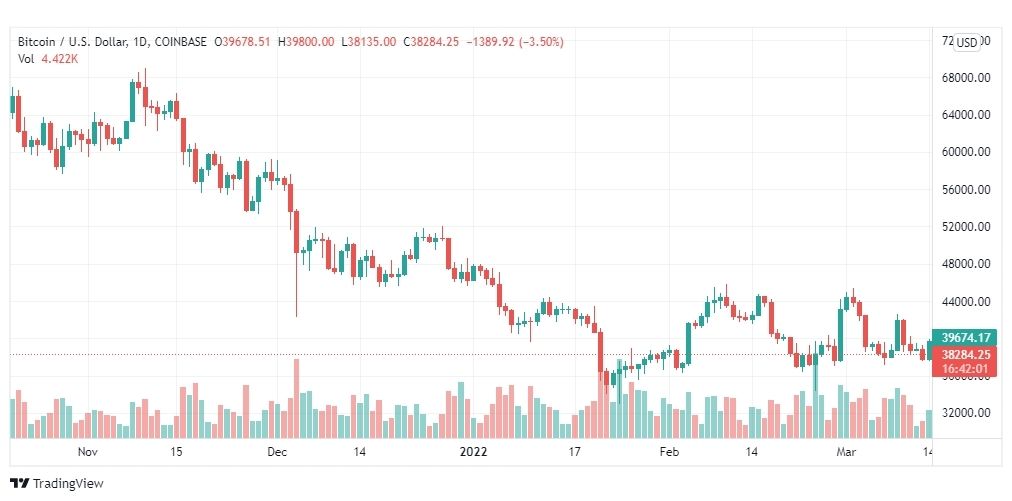
Task: Click the Mar marker on time axis
Action: [x=845, y=452]
